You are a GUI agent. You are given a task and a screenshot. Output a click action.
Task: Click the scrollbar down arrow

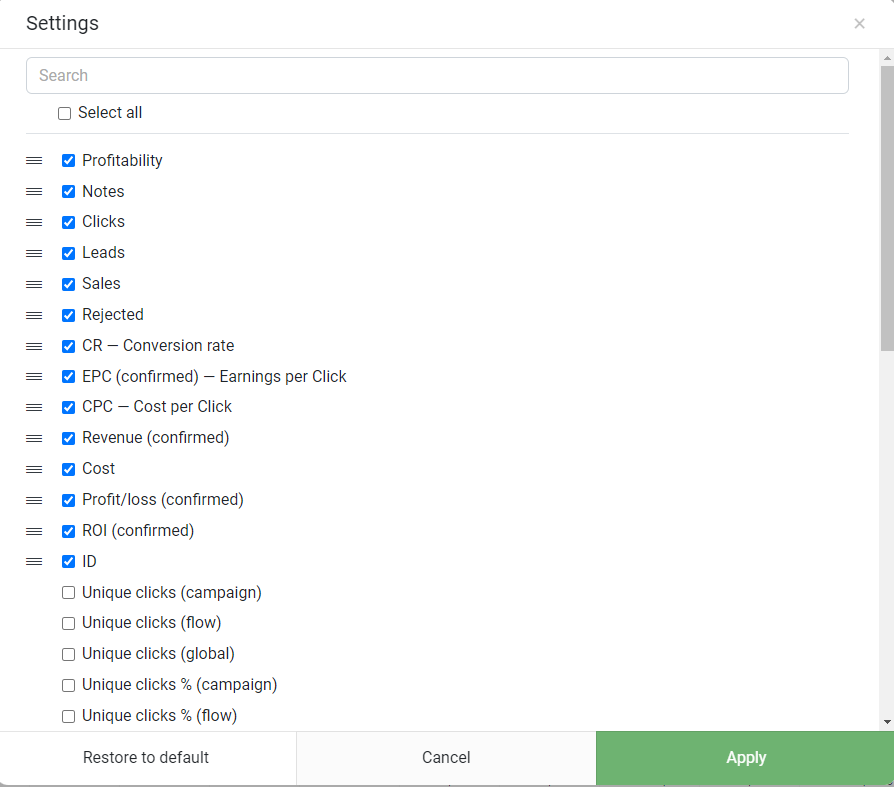click(x=887, y=722)
